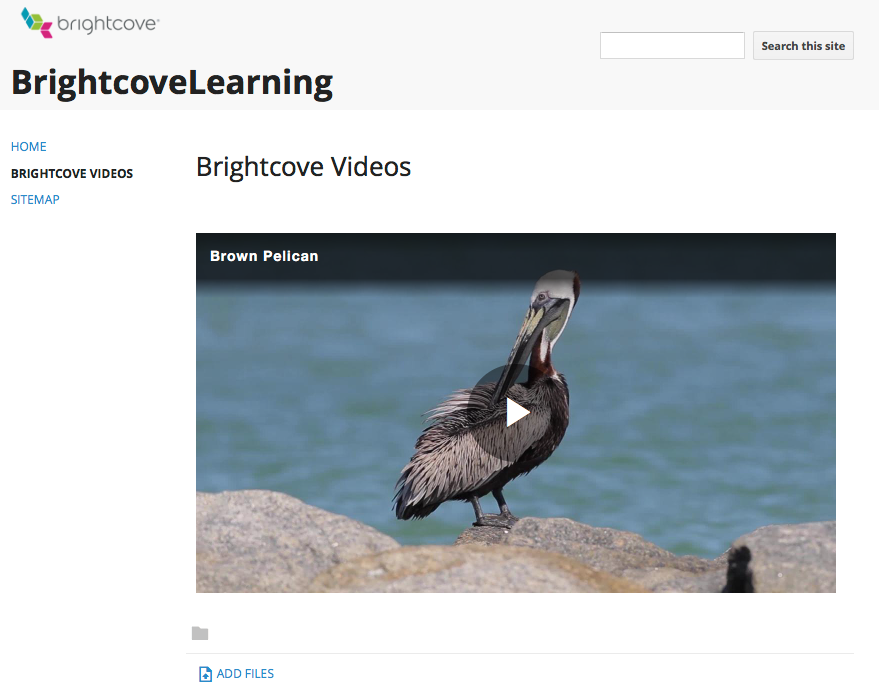Click the pelican's feet on the rock
This screenshot has width=879, height=692.
tap(492, 517)
